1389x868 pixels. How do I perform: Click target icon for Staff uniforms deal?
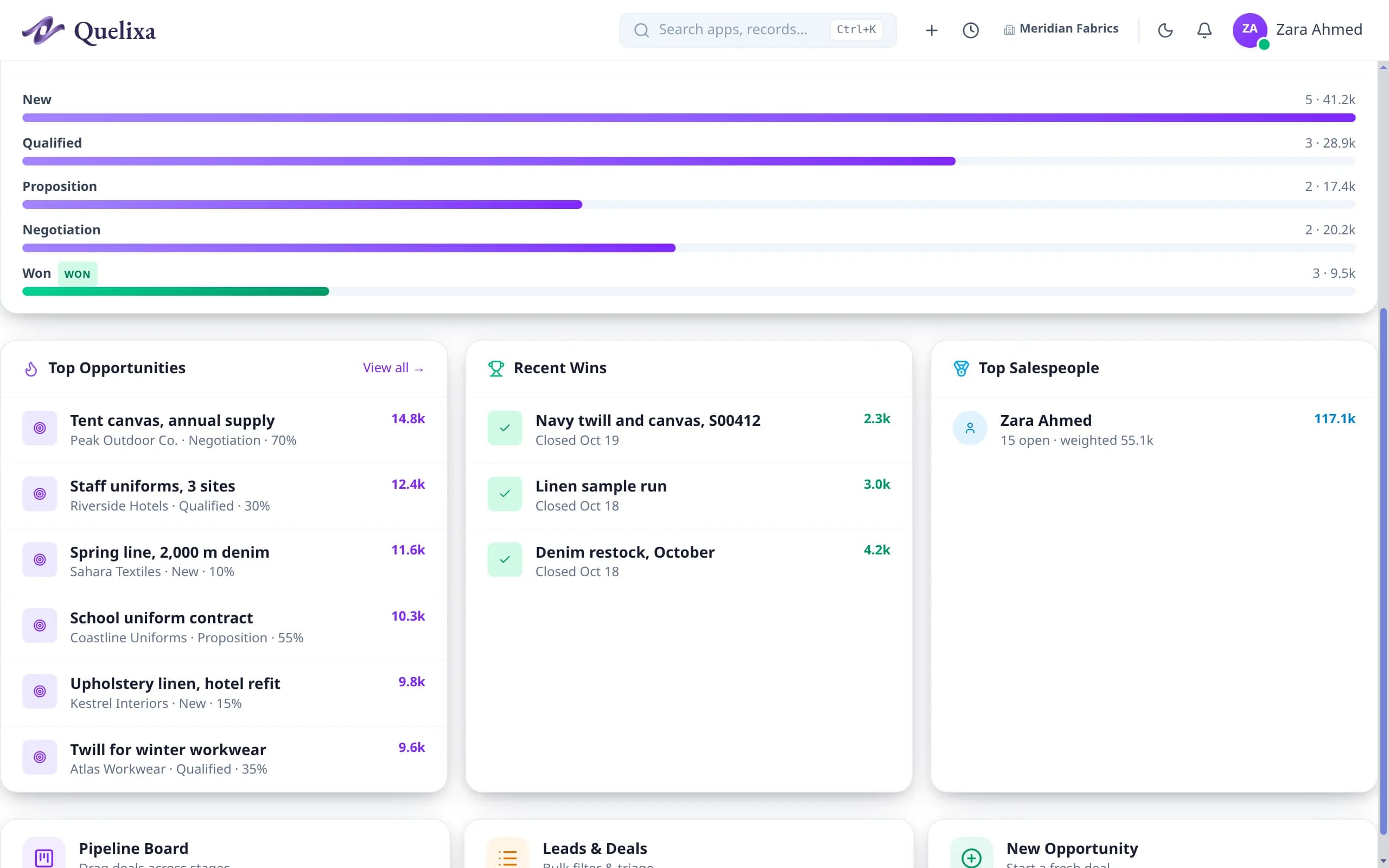tap(40, 494)
